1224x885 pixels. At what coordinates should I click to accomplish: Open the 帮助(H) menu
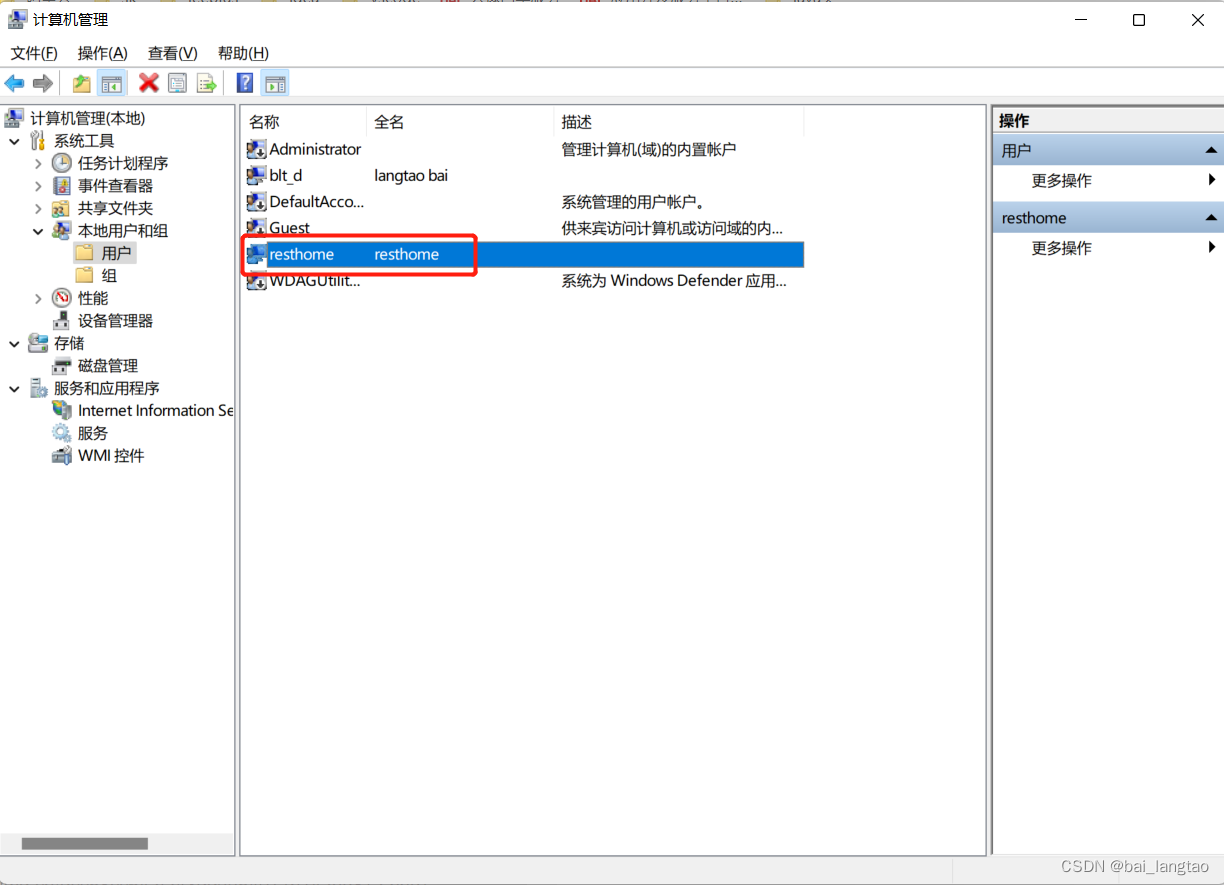click(x=243, y=53)
